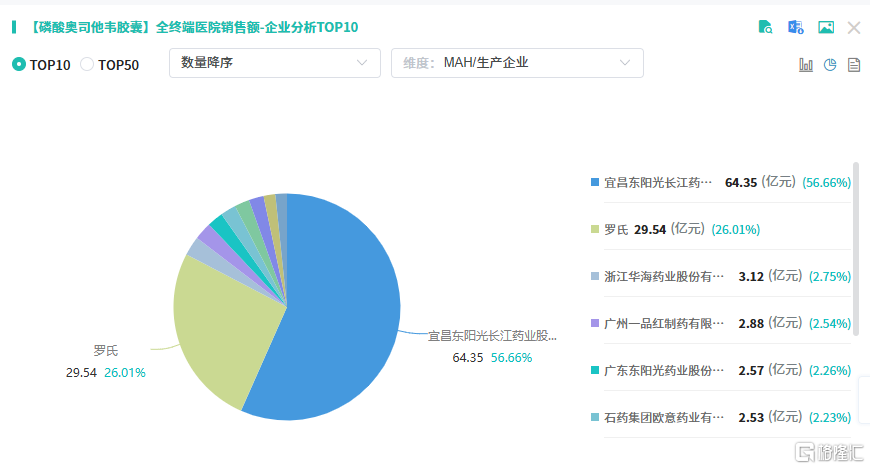Open the data table view icon
This screenshot has height=469, width=870.
point(854,65)
